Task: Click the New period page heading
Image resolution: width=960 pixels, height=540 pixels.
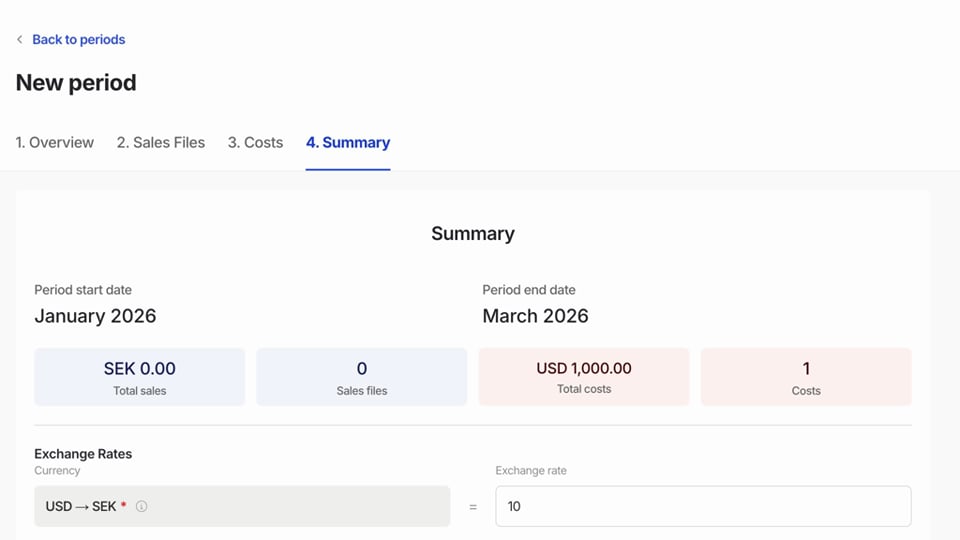Action: tap(76, 83)
